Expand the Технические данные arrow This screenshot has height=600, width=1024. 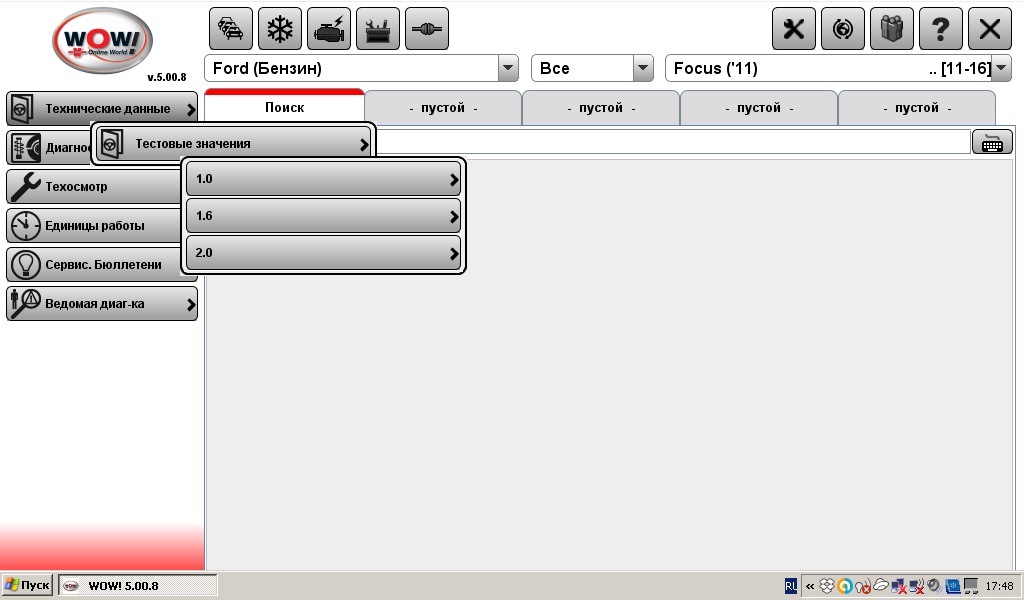(x=191, y=109)
